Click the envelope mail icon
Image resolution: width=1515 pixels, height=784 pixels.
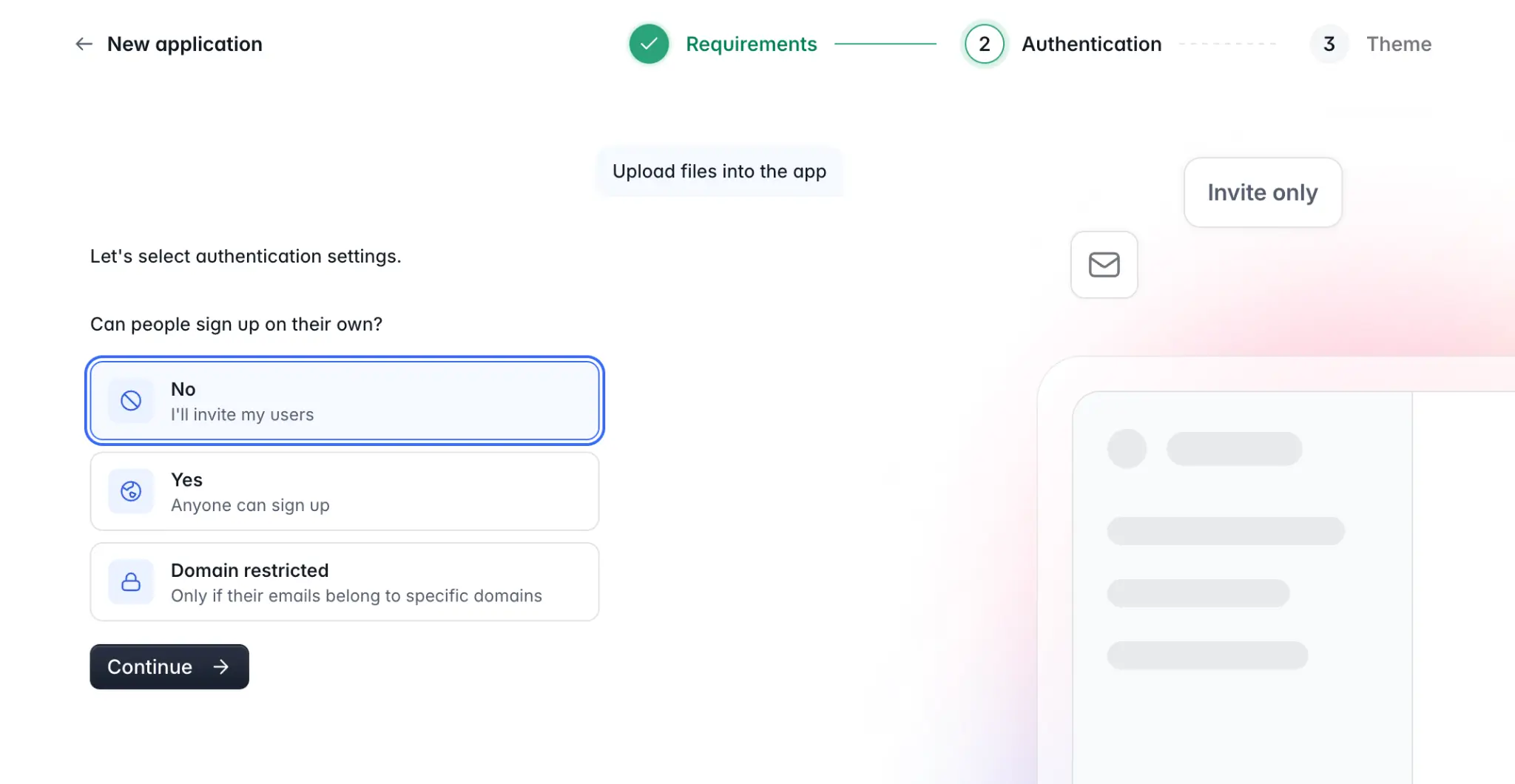1104,264
